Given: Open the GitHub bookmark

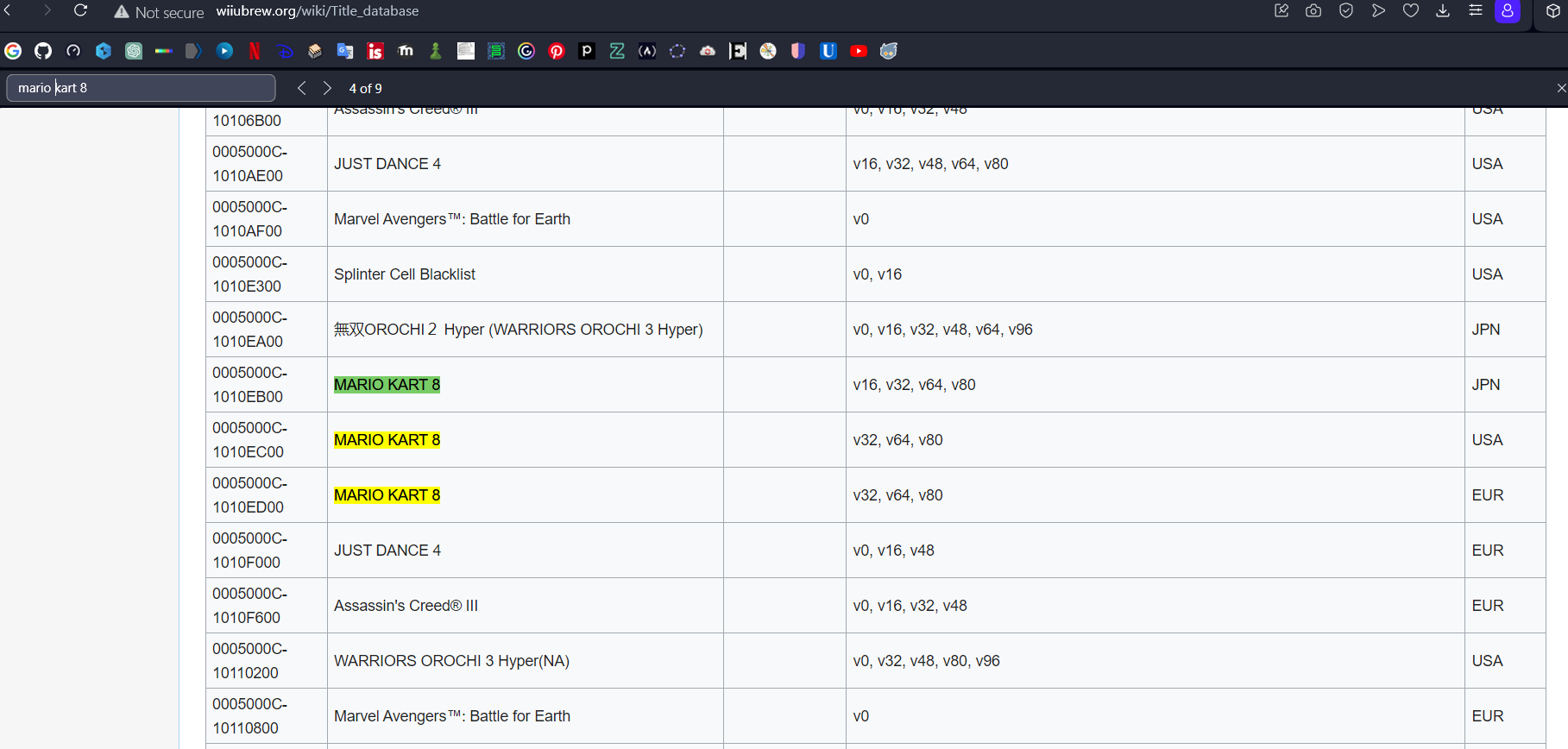Looking at the screenshot, I should pyautogui.click(x=43, y=51).
